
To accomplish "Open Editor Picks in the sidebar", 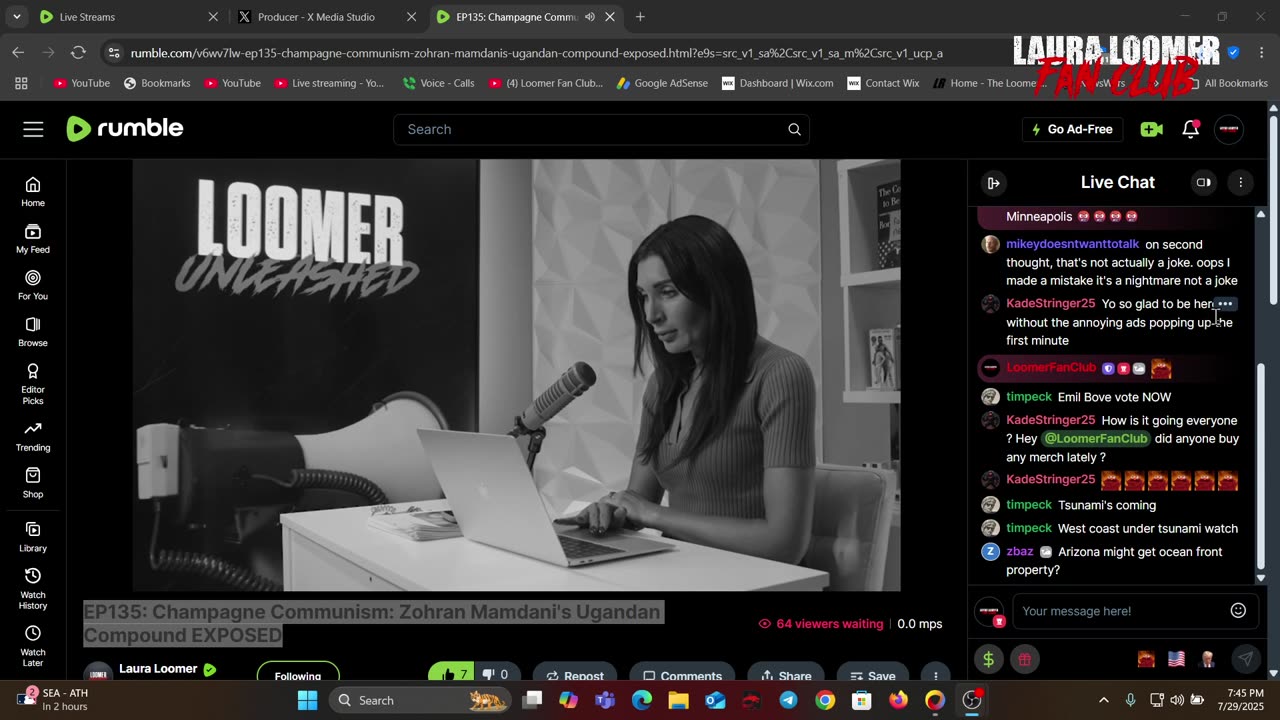I will coord(33,384).
